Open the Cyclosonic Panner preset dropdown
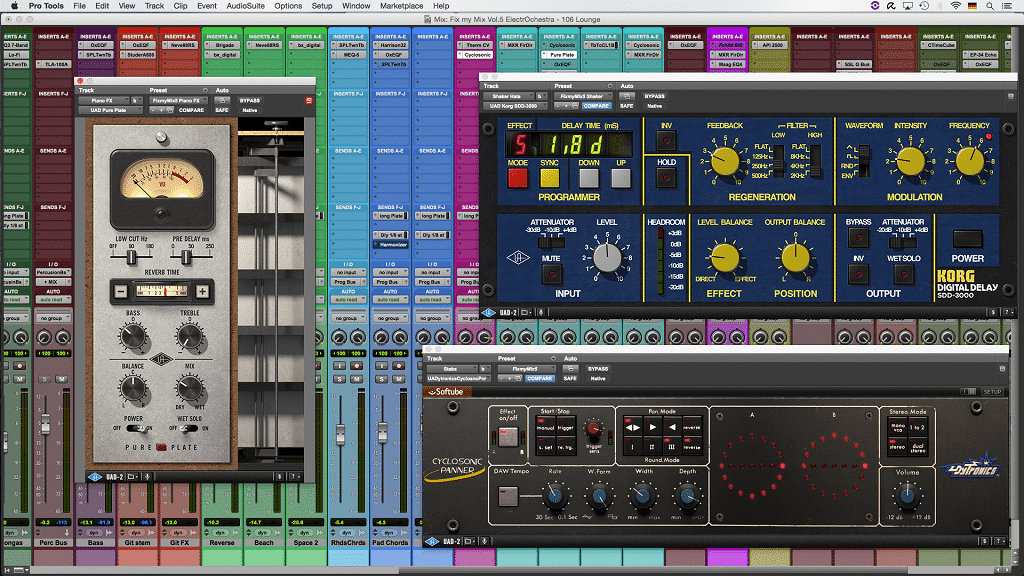Viewport: 1024px width, 576px height. coord(526,369)
